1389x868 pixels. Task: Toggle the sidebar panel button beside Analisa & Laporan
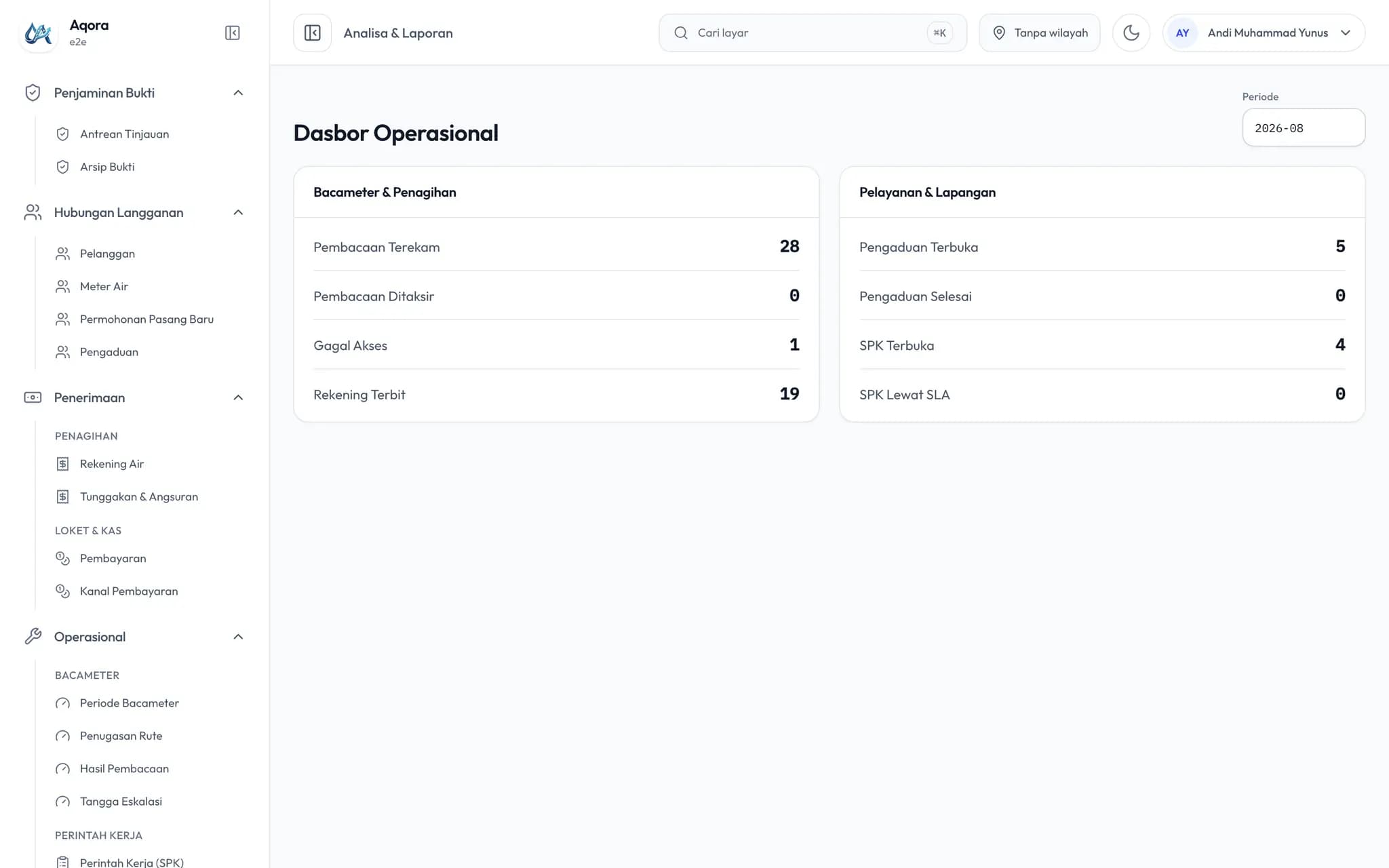coord(313,33)
